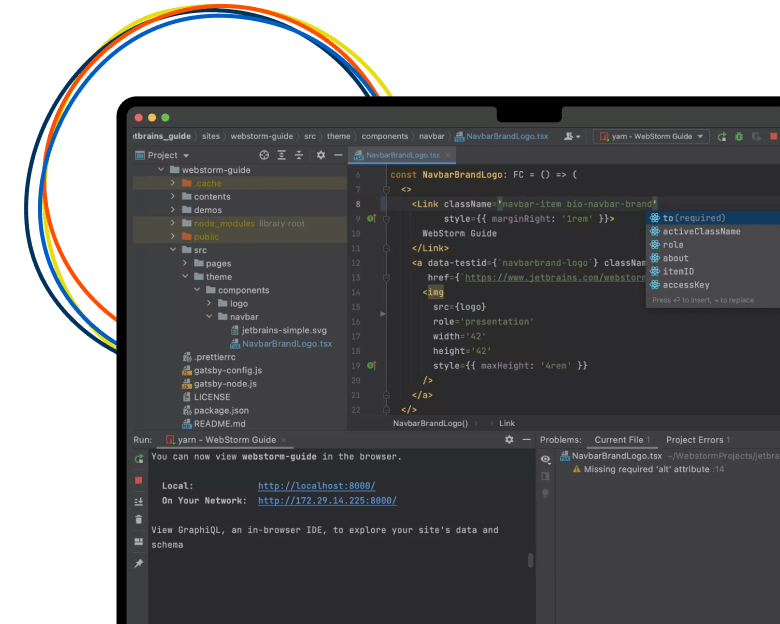Click the light bulb quick-fix icon in Problems
Viewport: 780px width, 624px height.
click(x=546, y=493)
